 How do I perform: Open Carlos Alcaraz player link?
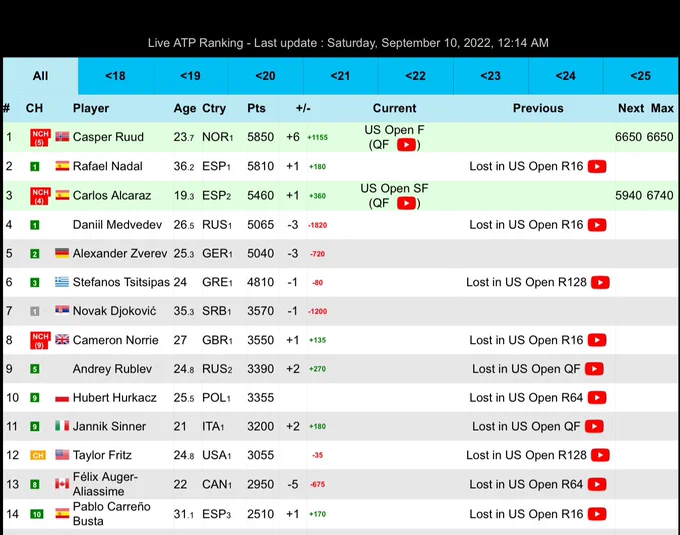[x=112, y=196]
